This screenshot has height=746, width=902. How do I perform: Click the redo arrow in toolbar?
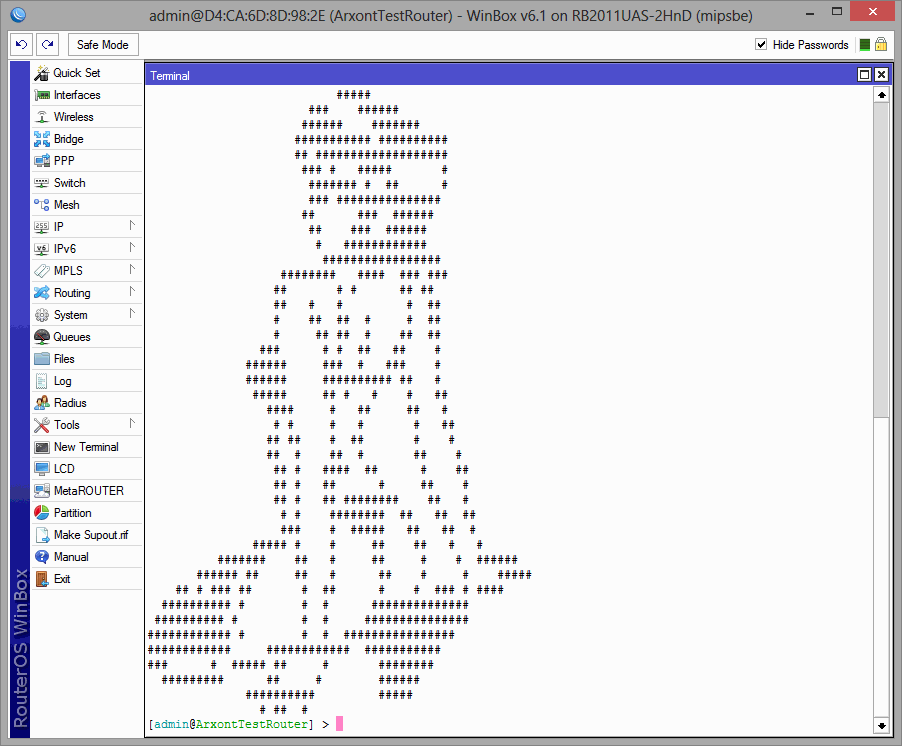coord(47,45)
